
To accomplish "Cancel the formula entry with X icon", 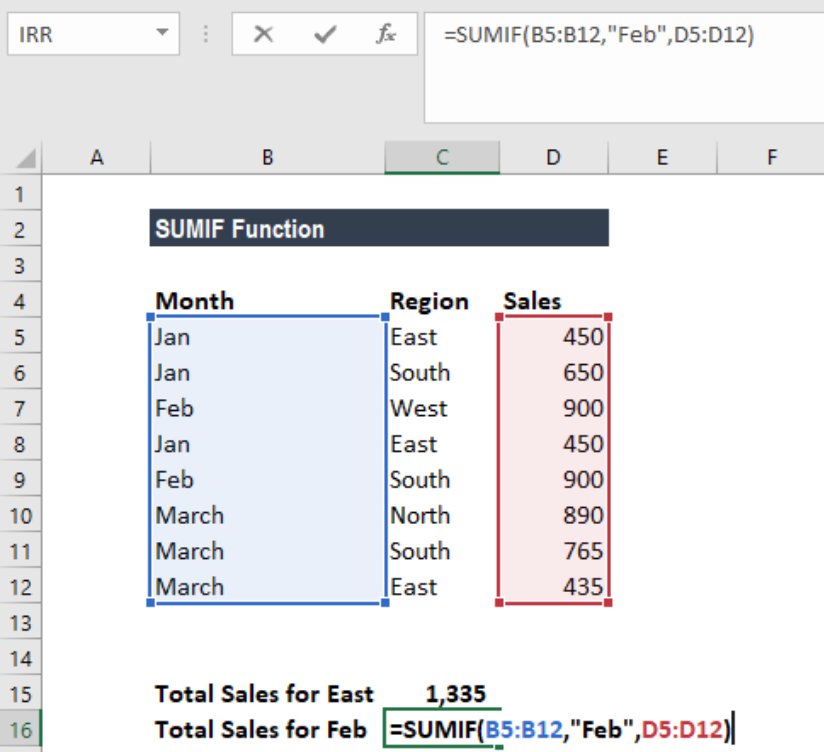I will click(x=263, y=35).
